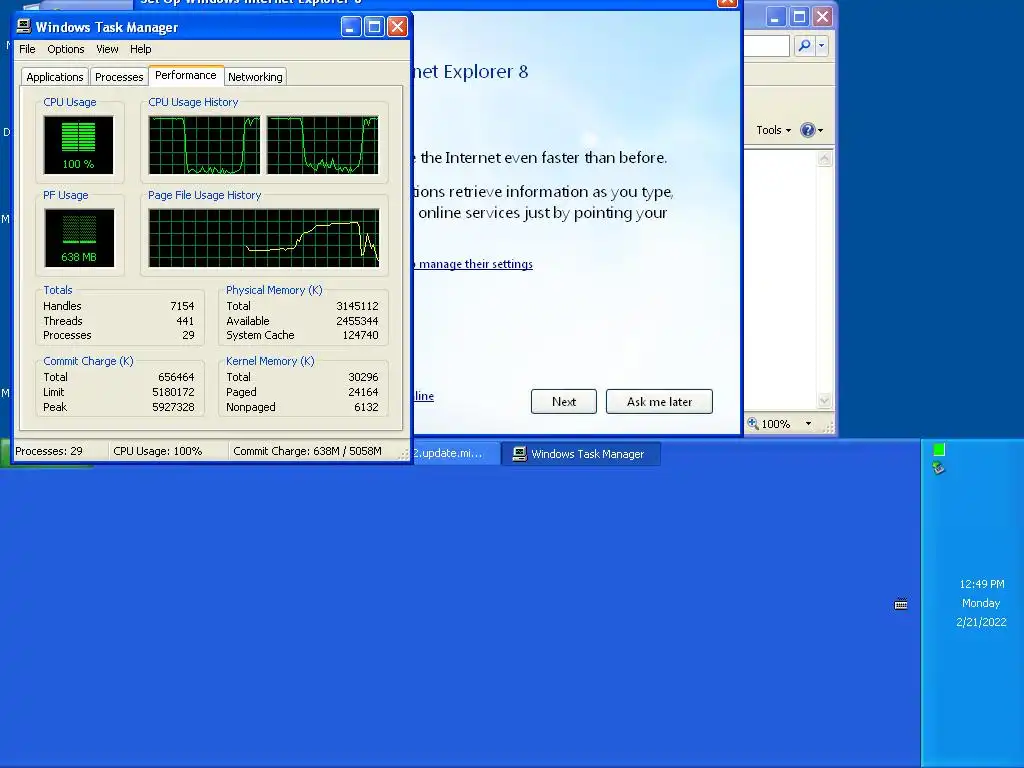The height and width of the screenshot is (768, 1024).
Task: Open the Options menu in Task Manager
Action: point(65,49)
